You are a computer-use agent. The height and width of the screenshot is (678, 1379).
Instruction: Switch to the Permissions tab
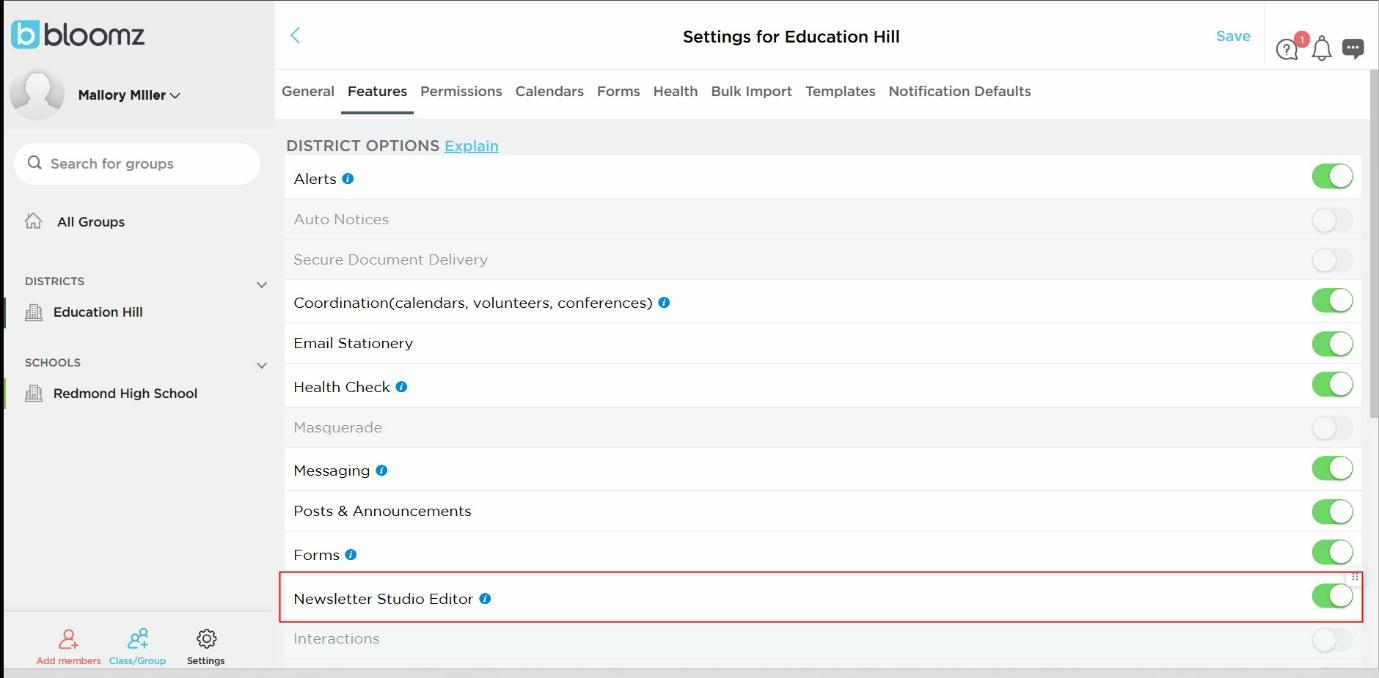click(x=461, y=91)
